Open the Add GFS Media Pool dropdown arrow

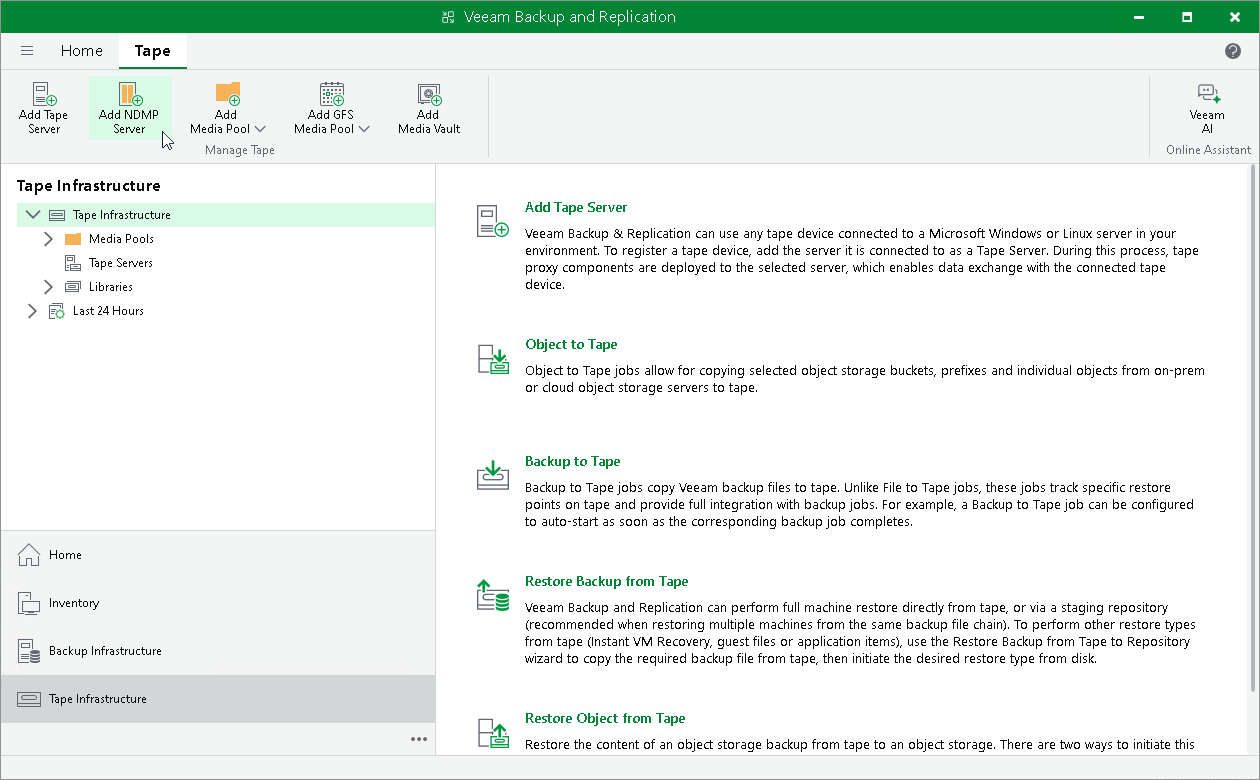(x=364, y=129)
